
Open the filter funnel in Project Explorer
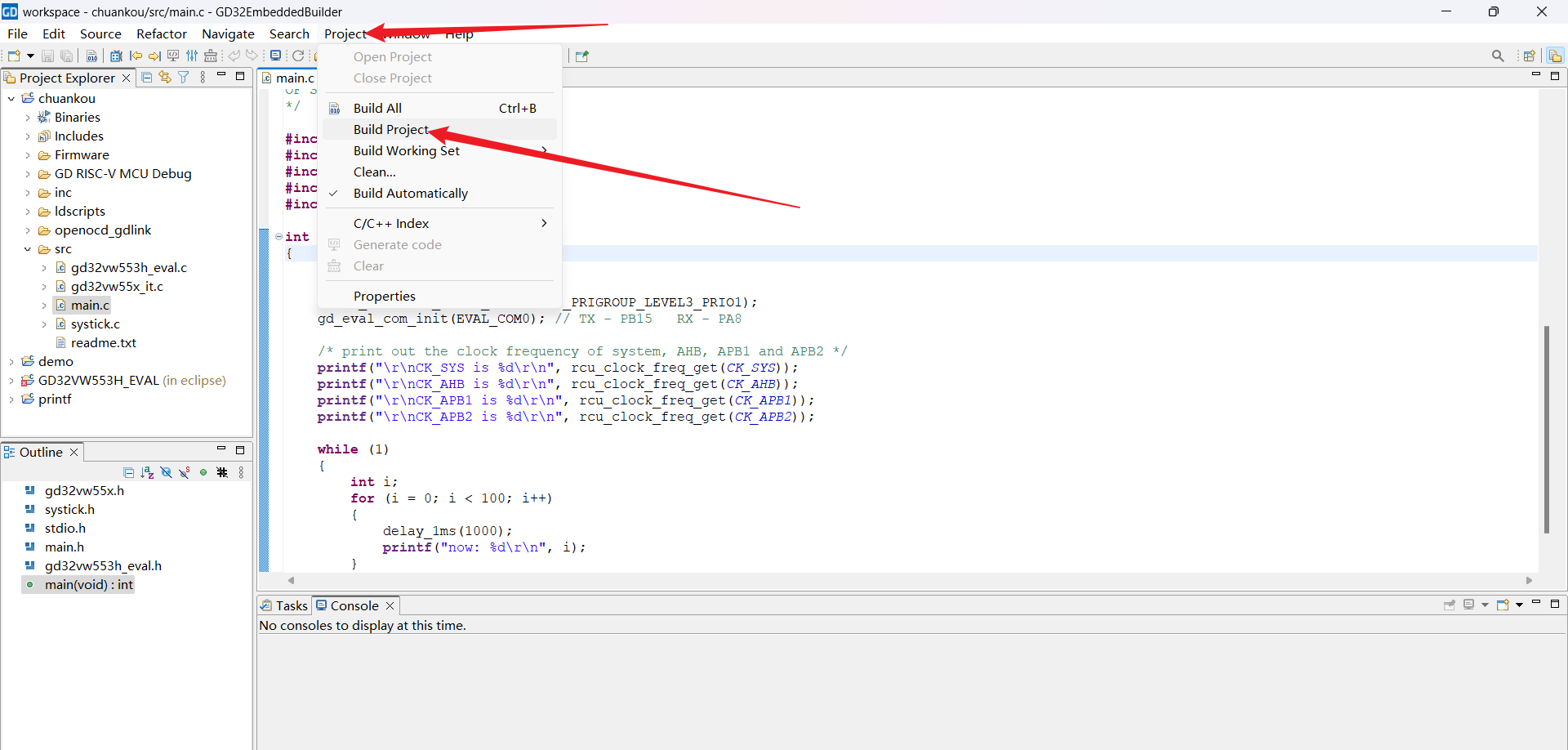(184, 78)
